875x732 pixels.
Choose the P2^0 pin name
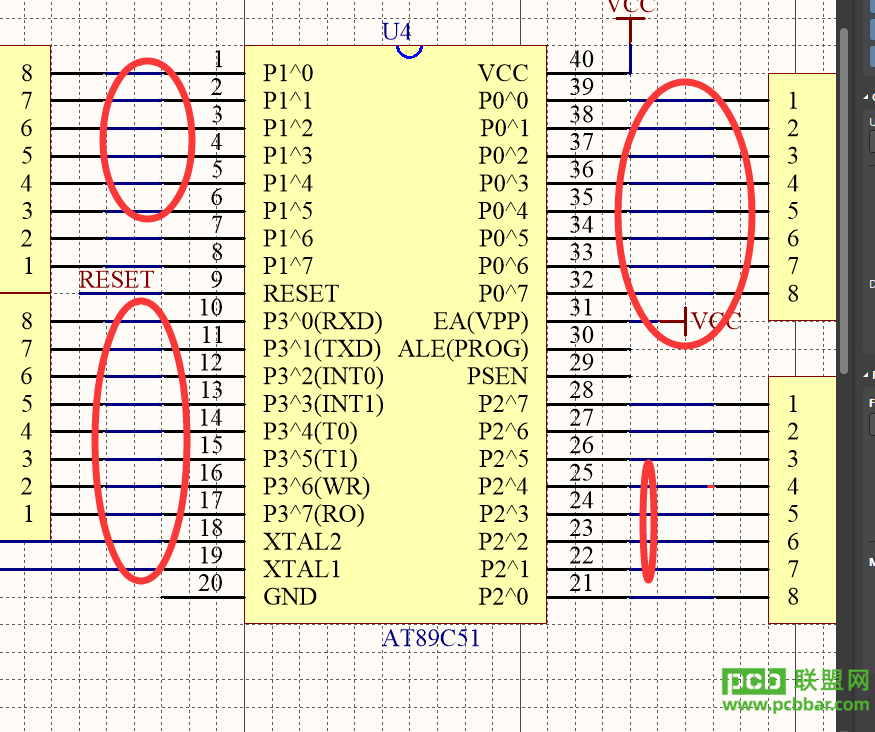click(x=503, y=597)
